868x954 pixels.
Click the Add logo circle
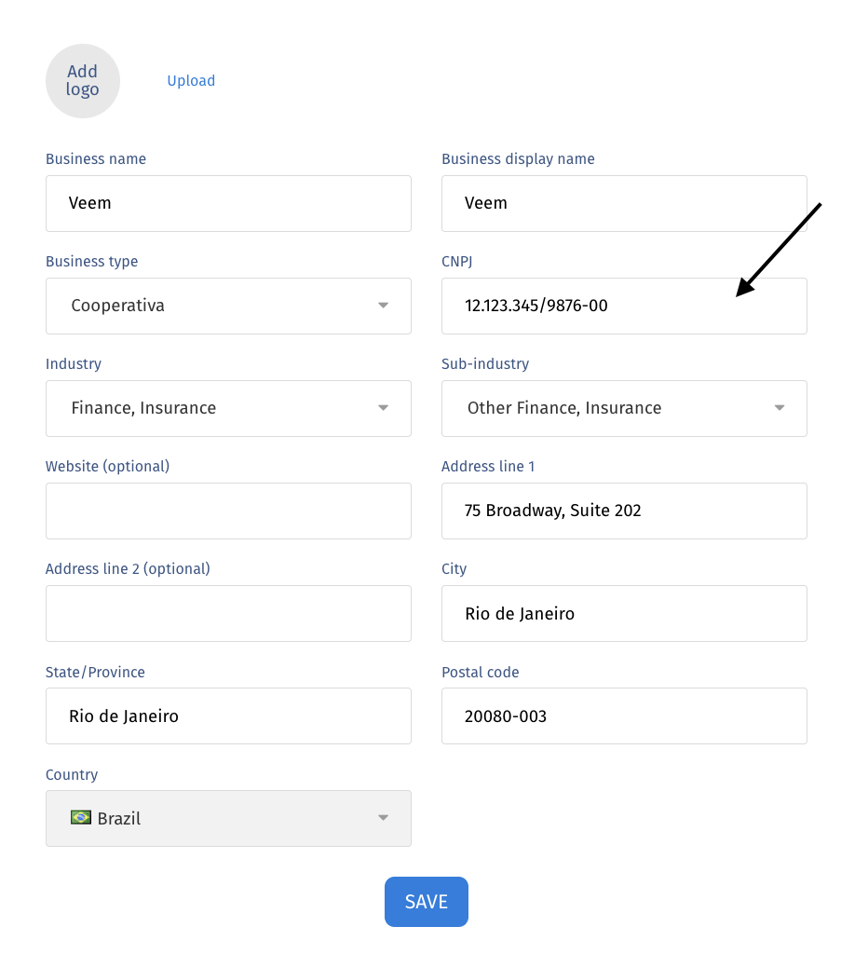[83, 80]
